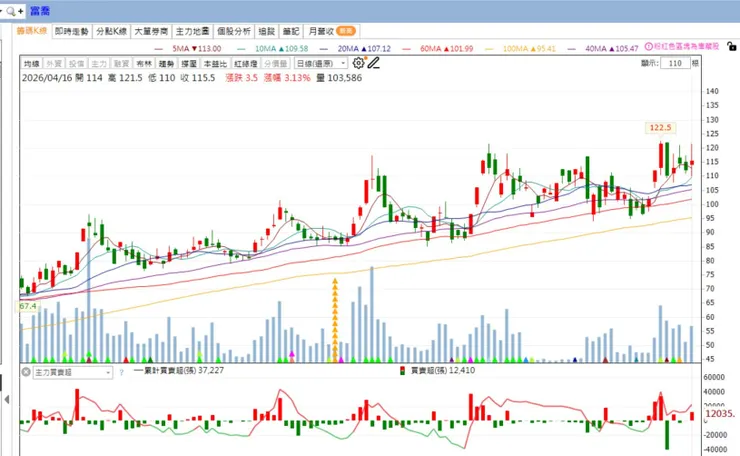Image resolution: width=740 pixels, height=456 pixels.
Task: Switch to the 大量券商 tab
Action: [x=151, y=31]
